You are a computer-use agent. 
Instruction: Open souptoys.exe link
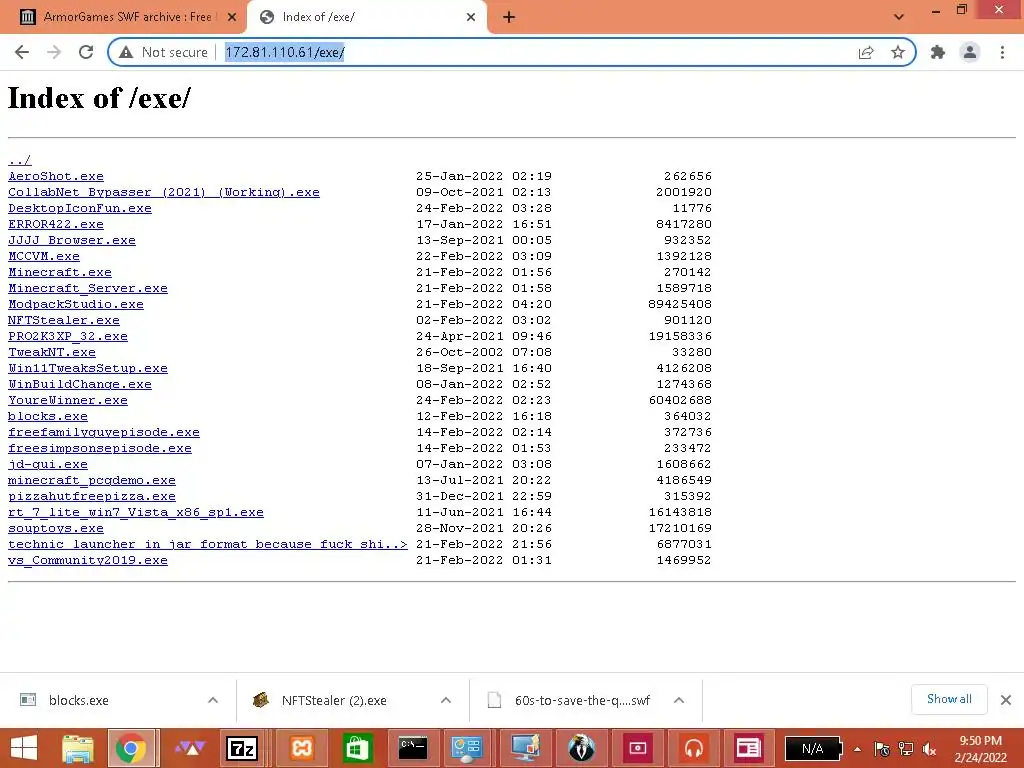[56, 528]
